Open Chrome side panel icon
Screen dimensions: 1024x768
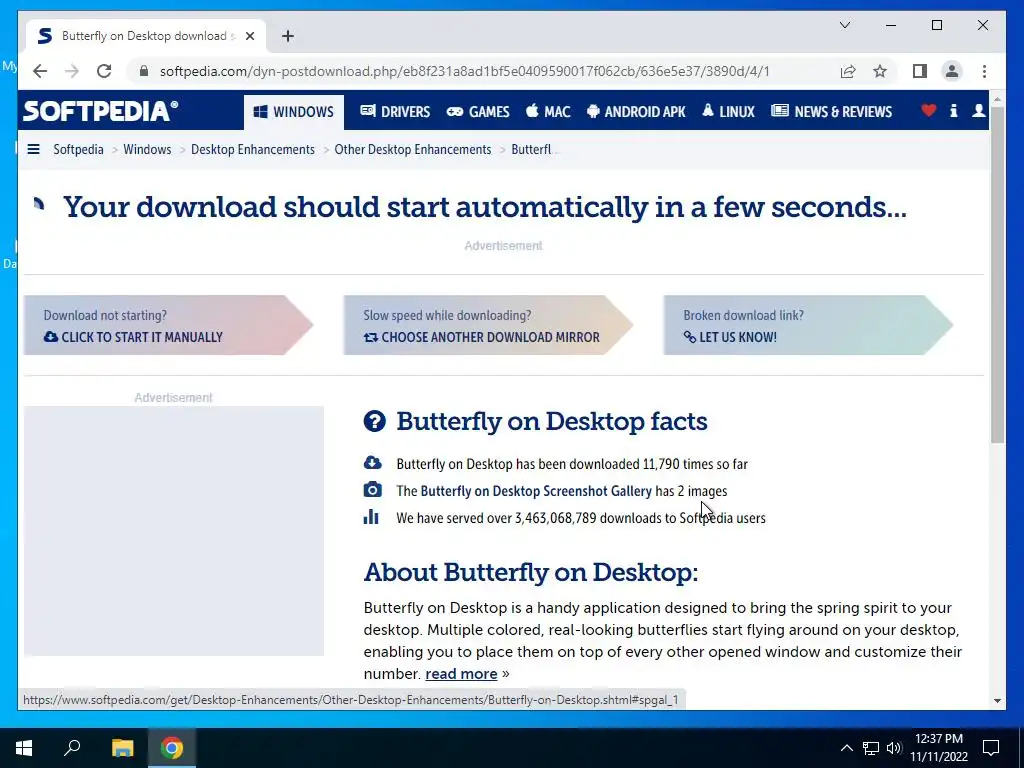[920, 71]
